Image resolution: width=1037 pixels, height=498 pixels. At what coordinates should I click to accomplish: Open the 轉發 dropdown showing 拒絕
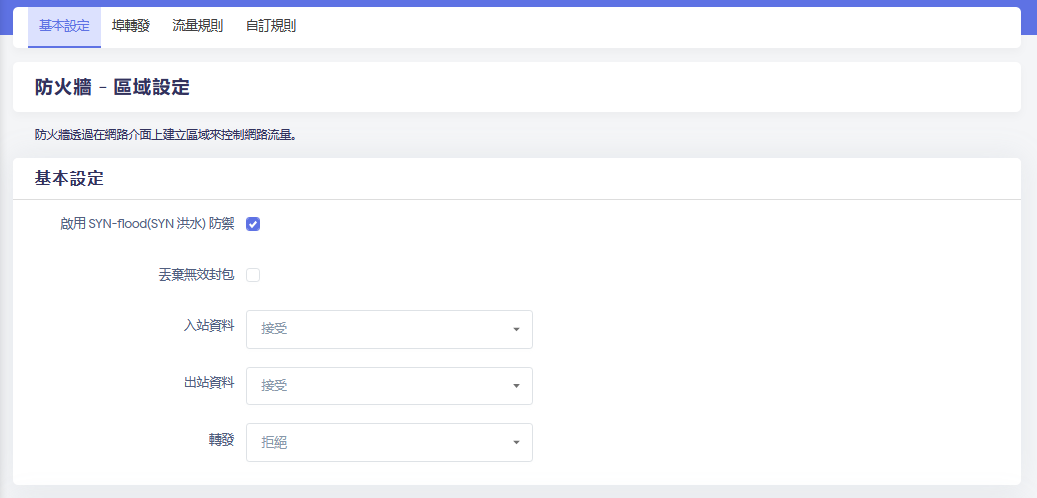tap(388, 442)
